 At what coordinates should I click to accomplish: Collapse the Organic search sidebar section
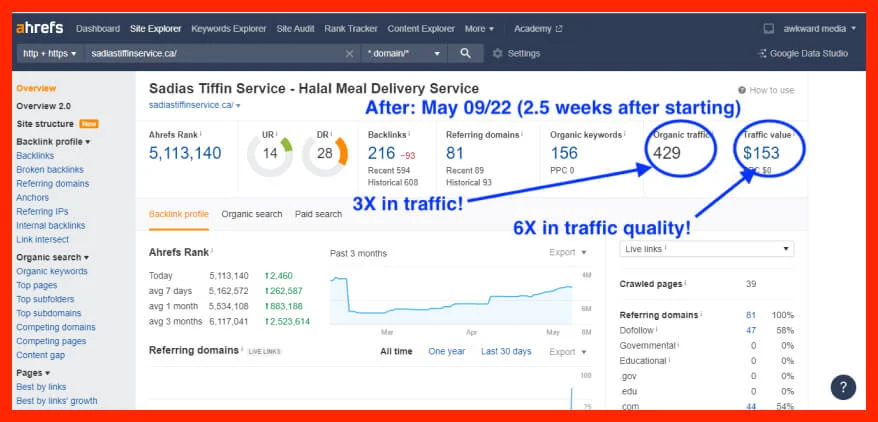[53, 257]
